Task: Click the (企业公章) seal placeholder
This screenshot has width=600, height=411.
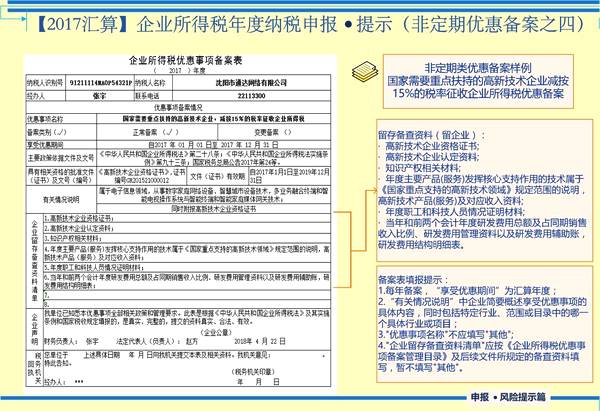Action: 216,332
